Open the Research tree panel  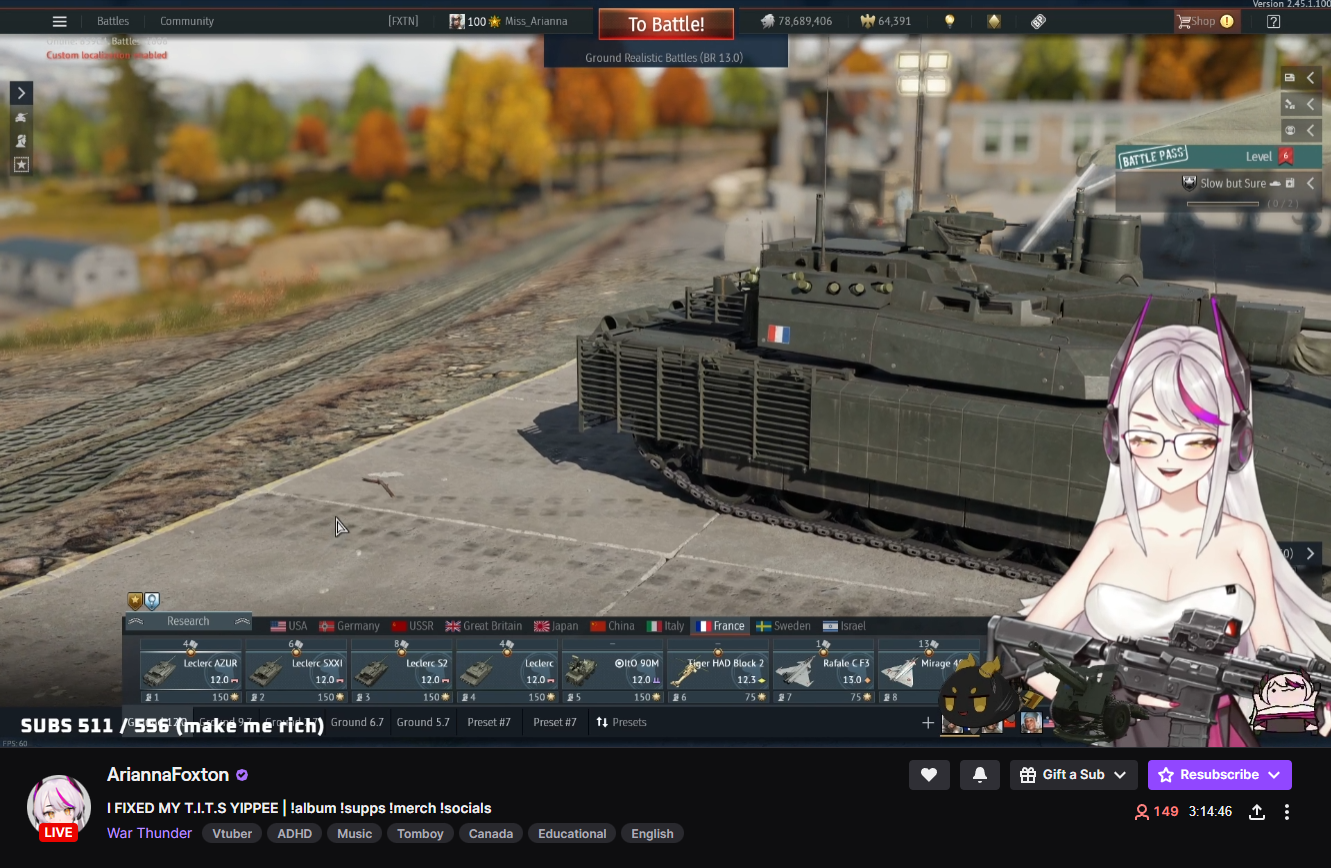(188, 621)
